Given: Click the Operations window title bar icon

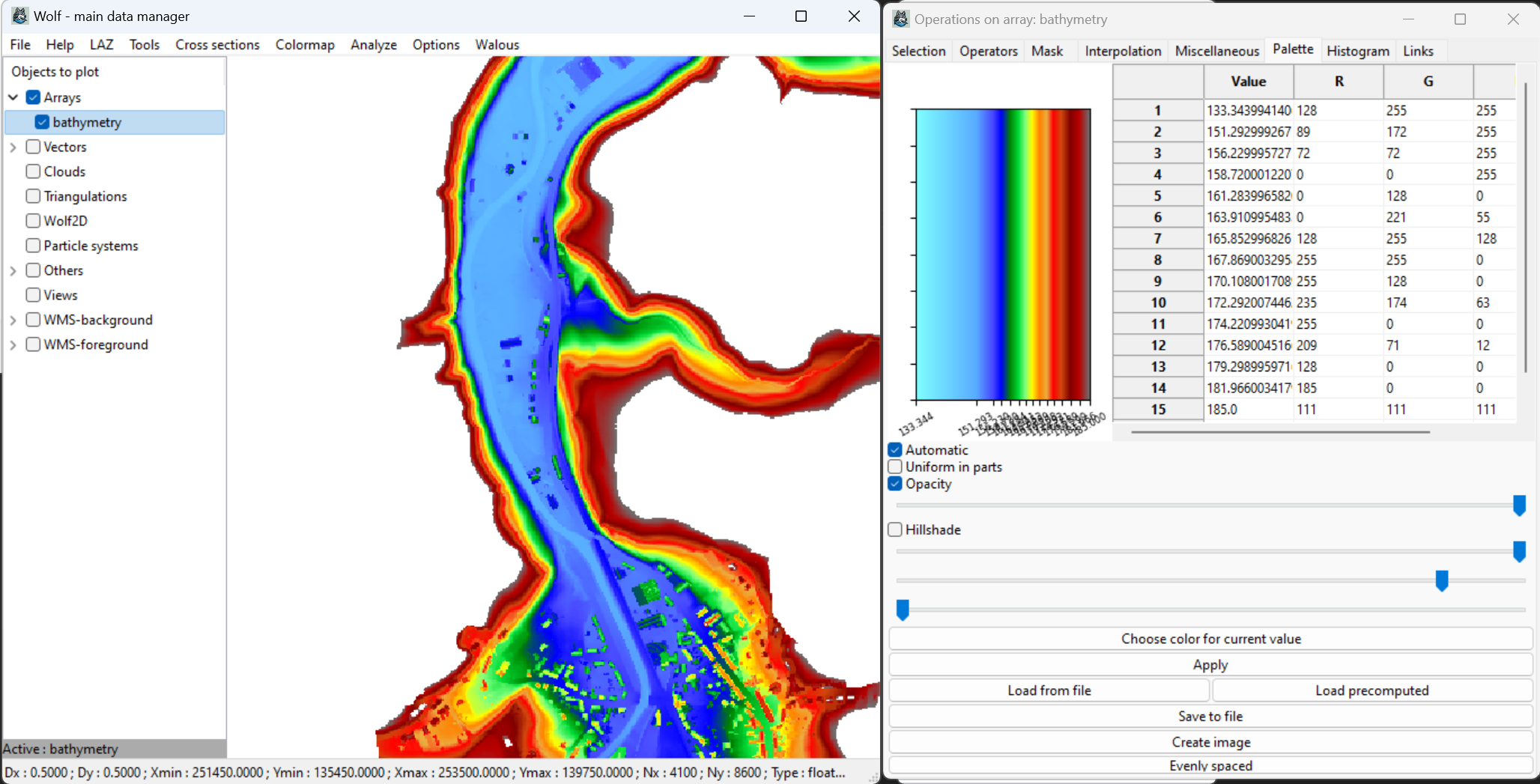Looking at the screenshot, I should (x=901, y=19).
